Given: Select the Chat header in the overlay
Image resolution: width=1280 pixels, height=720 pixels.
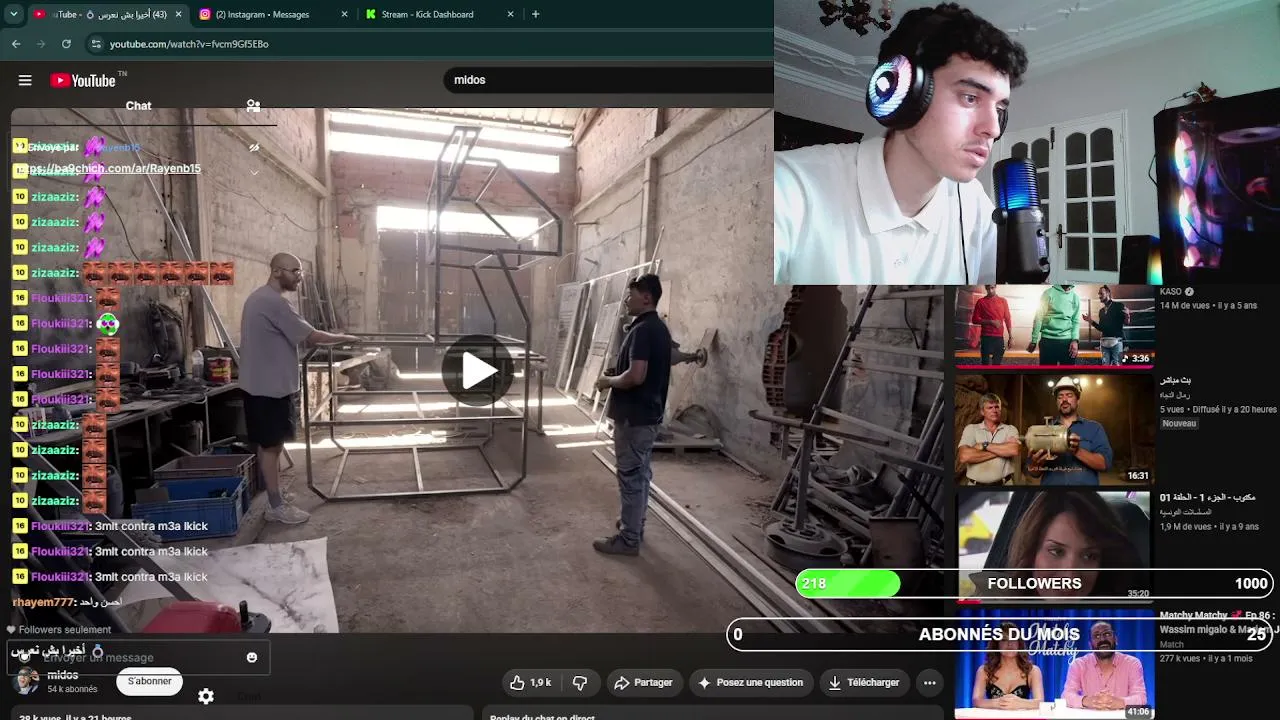Looking at the screenshot, I should (139, 105).
